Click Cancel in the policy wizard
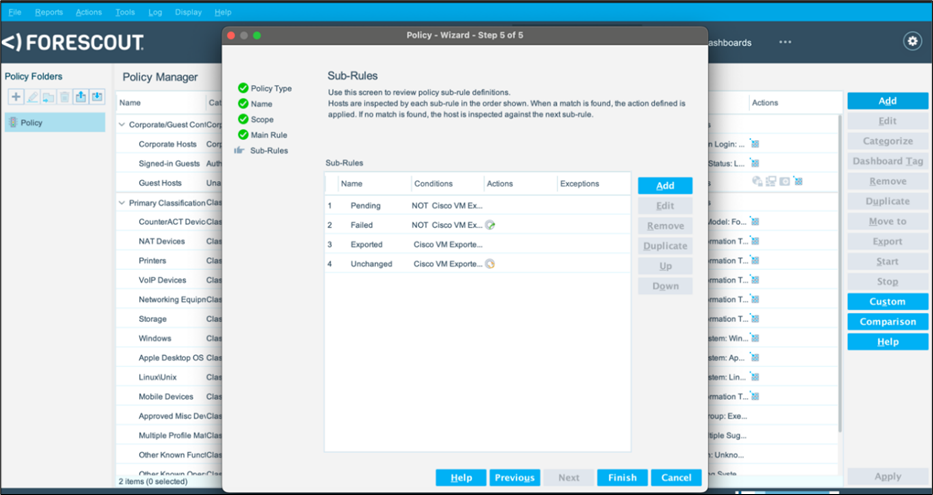933x495 pixels. point(677,478)
